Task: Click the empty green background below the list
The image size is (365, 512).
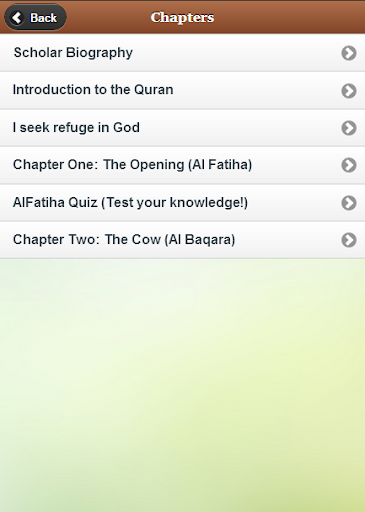Action: 182,383
